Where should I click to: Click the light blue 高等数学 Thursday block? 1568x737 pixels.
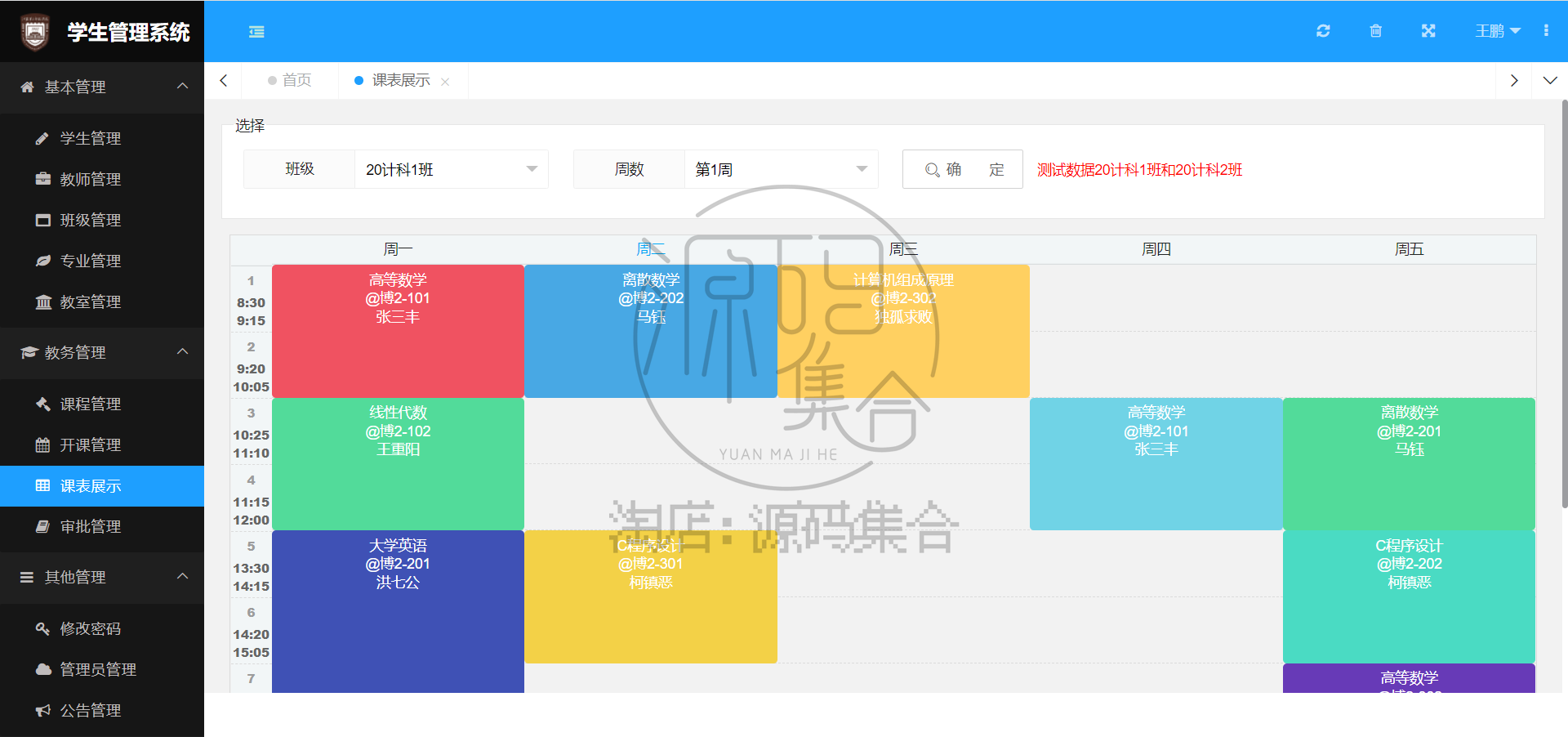1156,464
